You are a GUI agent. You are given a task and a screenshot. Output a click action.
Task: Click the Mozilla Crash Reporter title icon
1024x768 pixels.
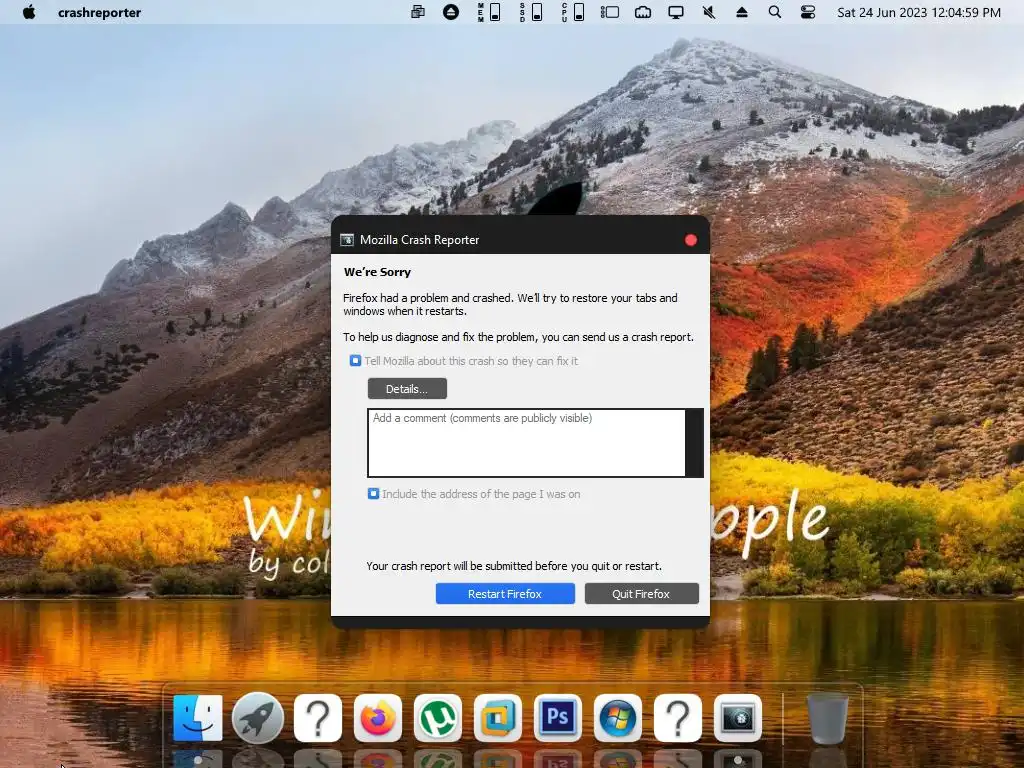pyautogui.click(x=347, y=240)
